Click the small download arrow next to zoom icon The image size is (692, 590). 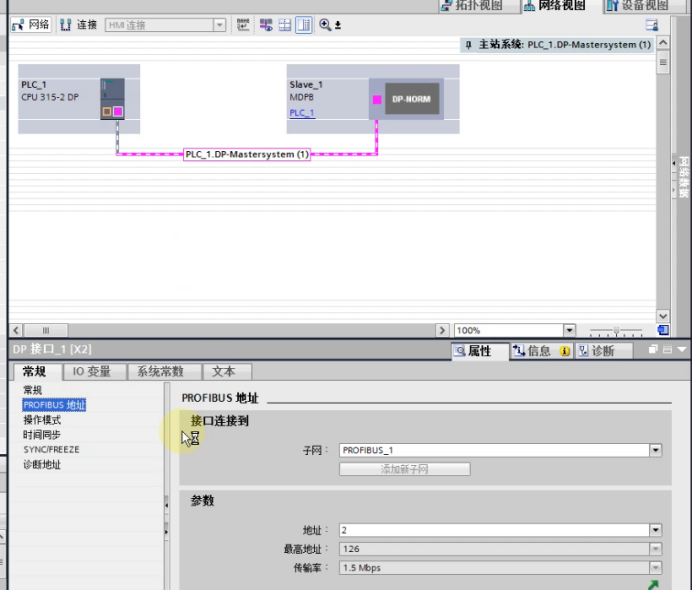click(338, 25)
